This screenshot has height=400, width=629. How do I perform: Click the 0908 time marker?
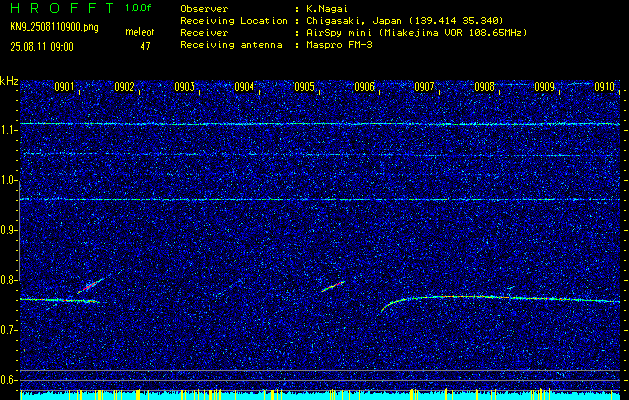pyautogui.click(x=485, y=87)
